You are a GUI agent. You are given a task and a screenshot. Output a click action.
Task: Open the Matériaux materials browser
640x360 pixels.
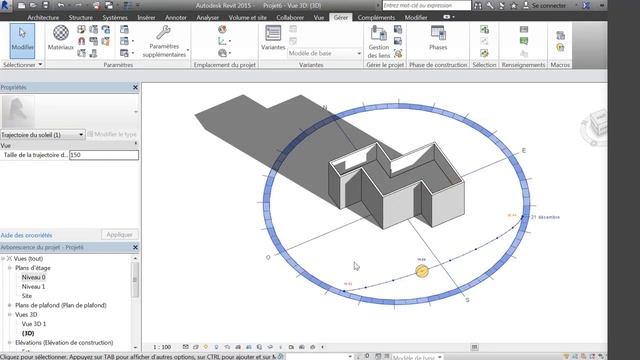60,38
